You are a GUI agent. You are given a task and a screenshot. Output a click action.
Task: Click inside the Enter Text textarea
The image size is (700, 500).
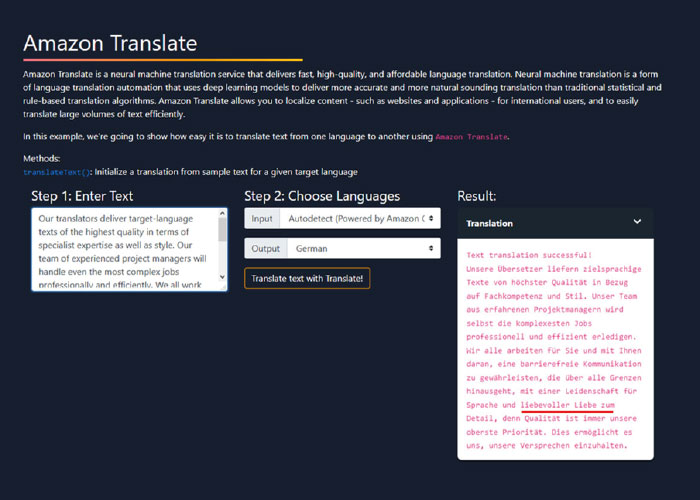[125, 250]
